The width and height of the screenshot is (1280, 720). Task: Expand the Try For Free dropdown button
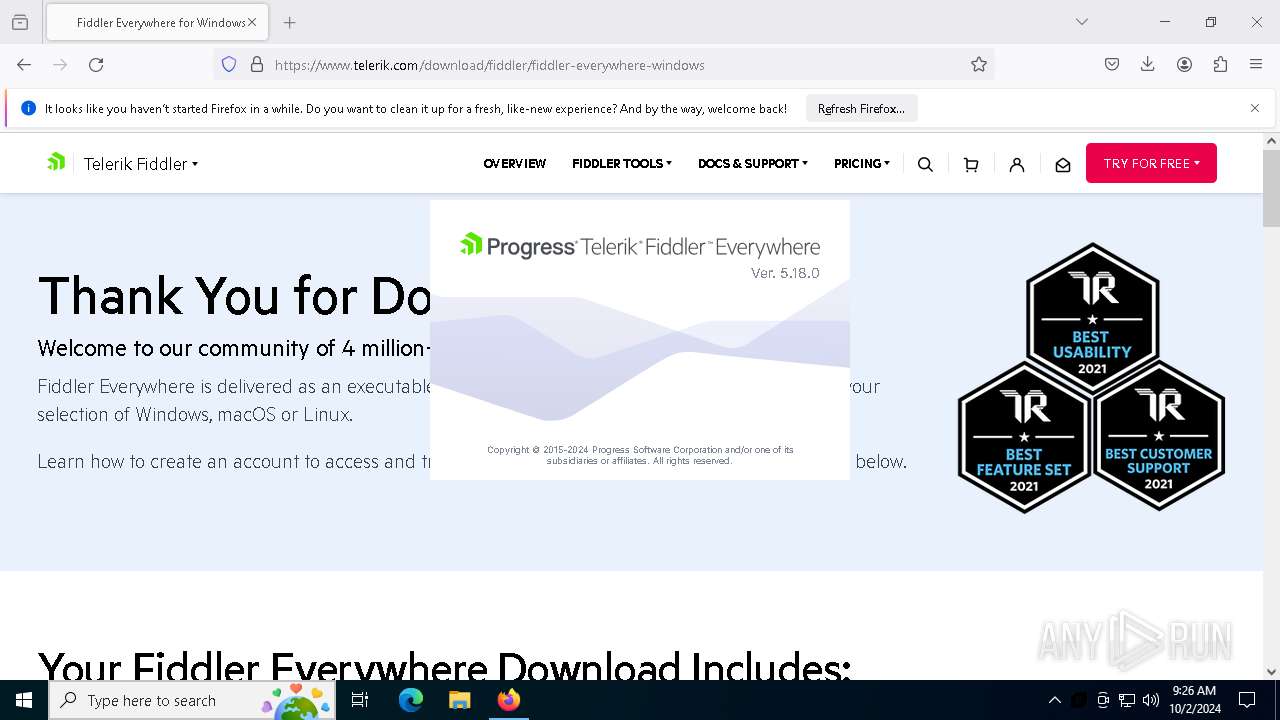pyautogui.click(x=1151, y=163)
